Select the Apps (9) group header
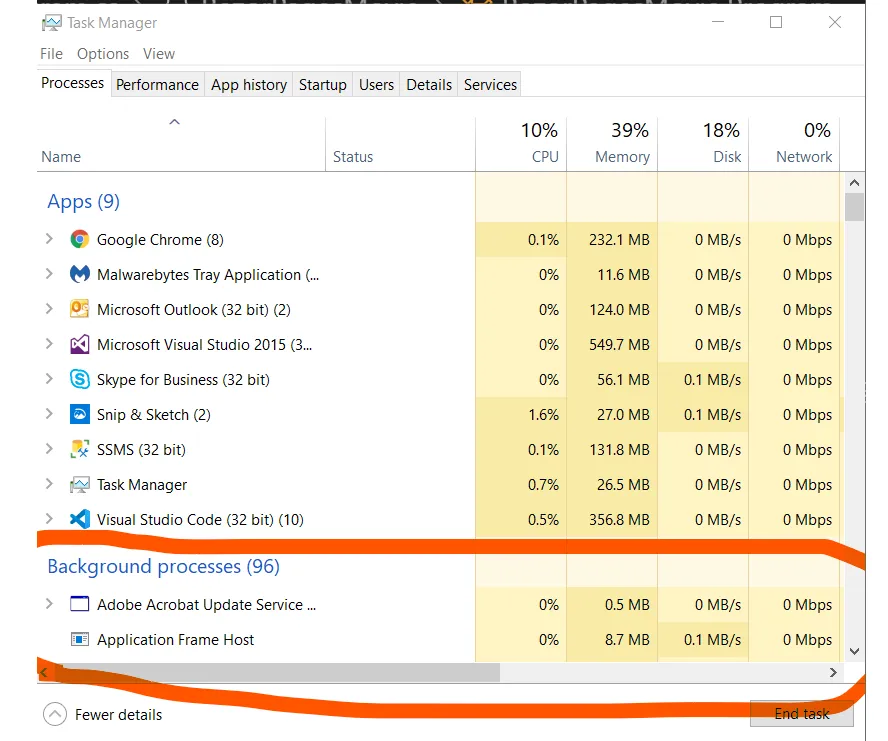888x741 pixels. click(x=83, y=202)
